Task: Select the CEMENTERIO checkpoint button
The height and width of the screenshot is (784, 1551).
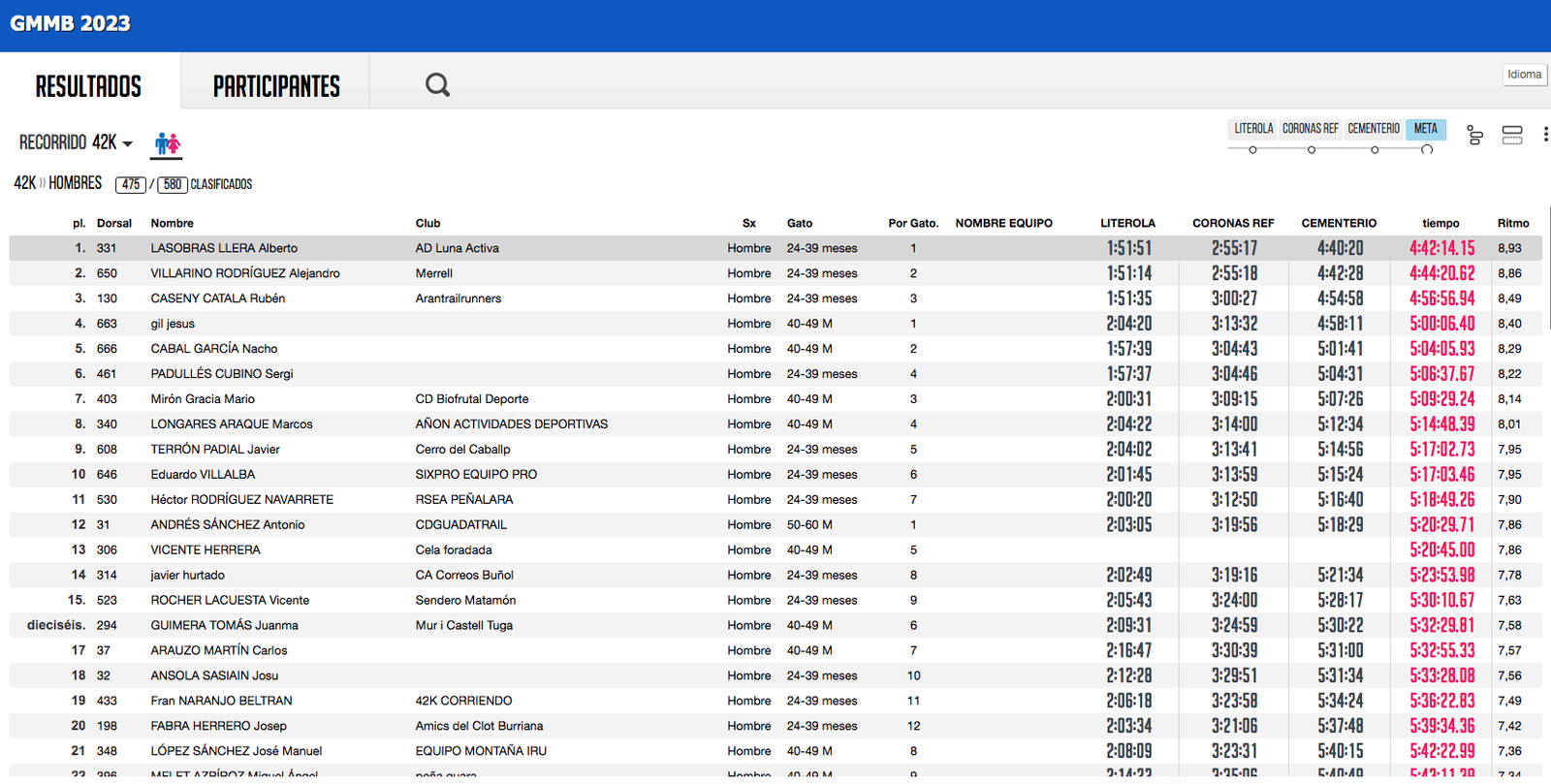Action: [x=1374, y=129]
